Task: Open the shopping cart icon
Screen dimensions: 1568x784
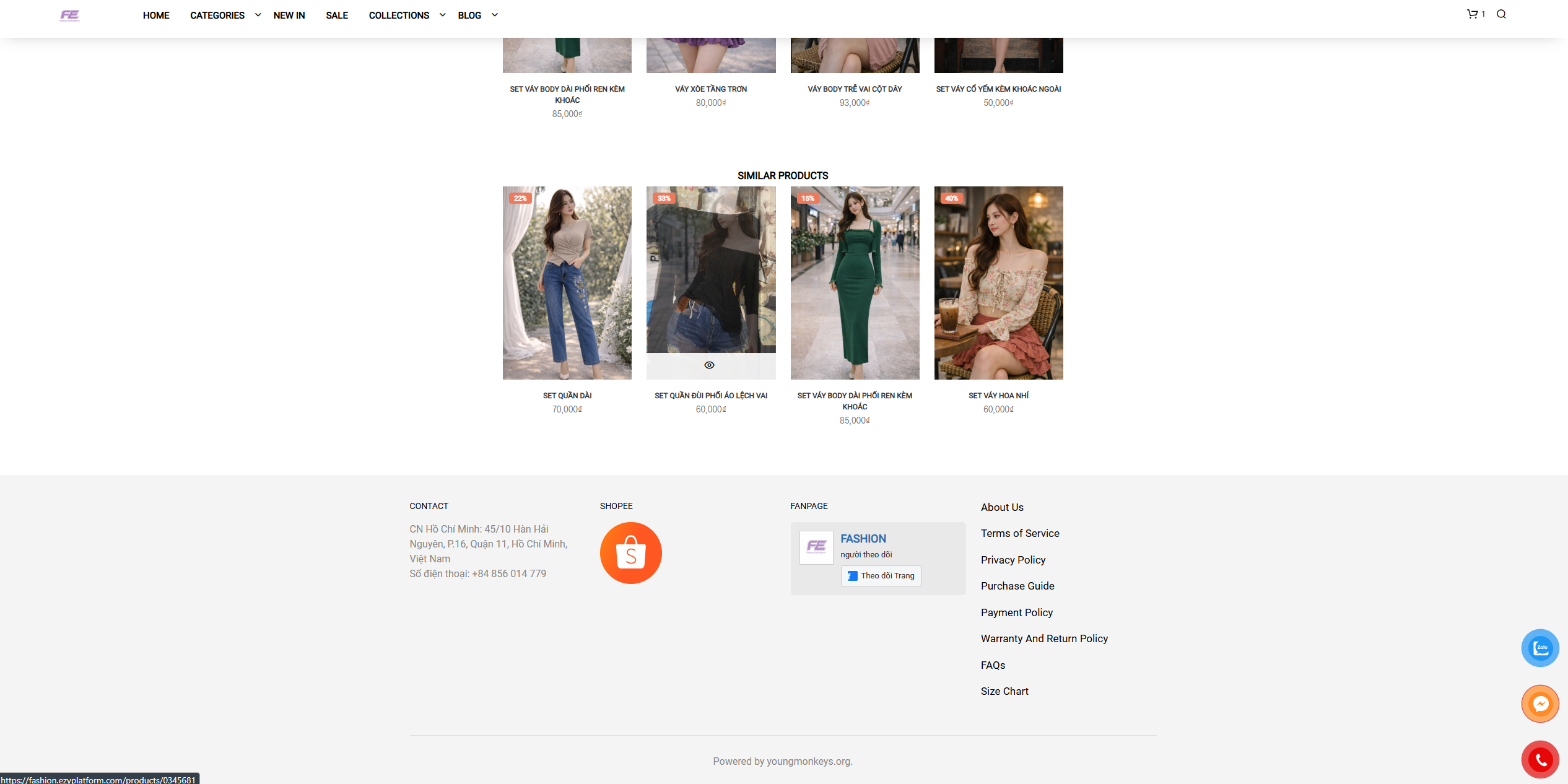Action: pyautogui.click(x=1472, y=14)
